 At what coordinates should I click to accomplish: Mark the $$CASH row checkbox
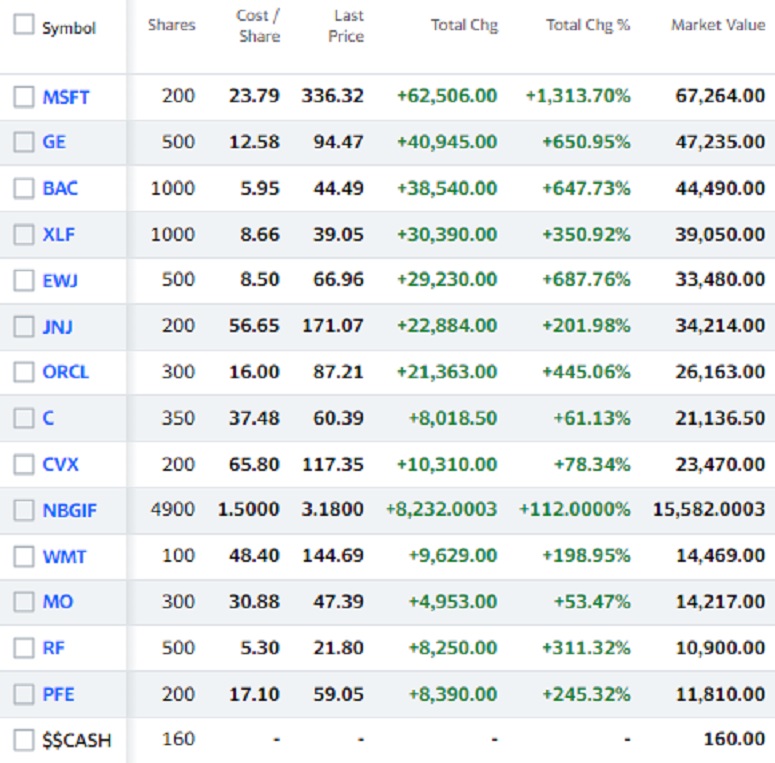(x=24, y=740)
